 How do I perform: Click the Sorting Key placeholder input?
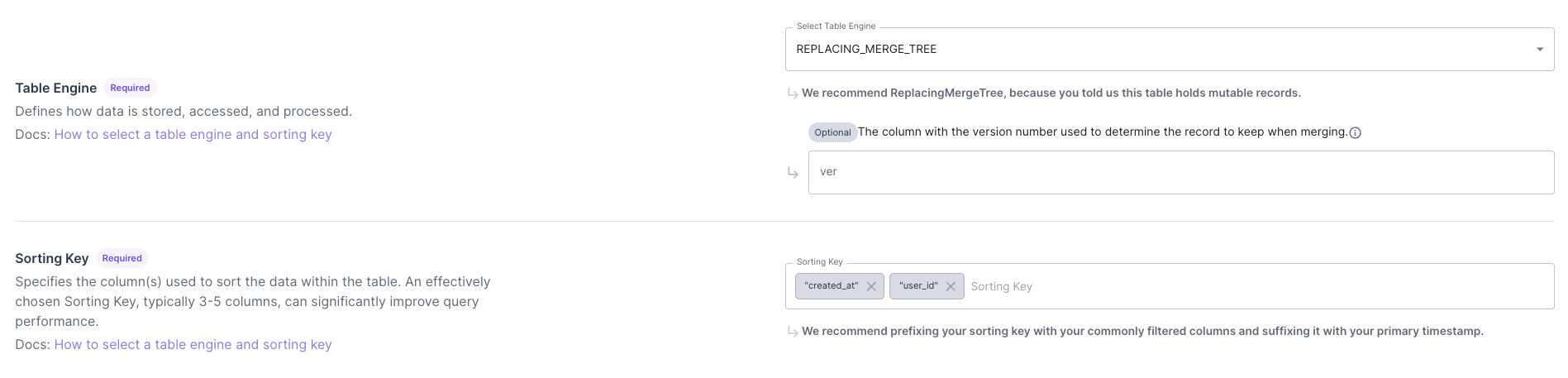[x=1240, y=286]
